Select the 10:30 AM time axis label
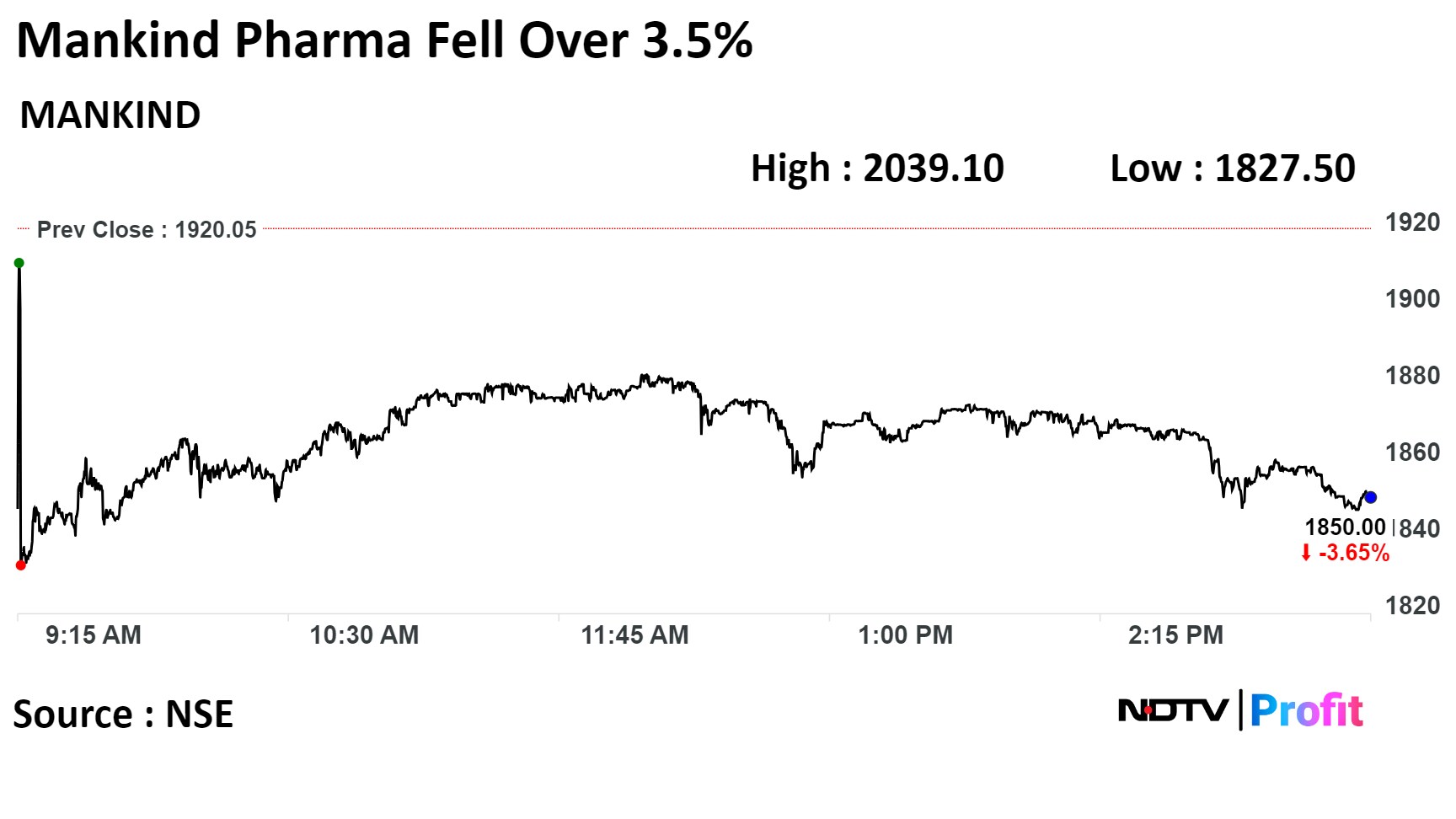 [x=364, y=634]
